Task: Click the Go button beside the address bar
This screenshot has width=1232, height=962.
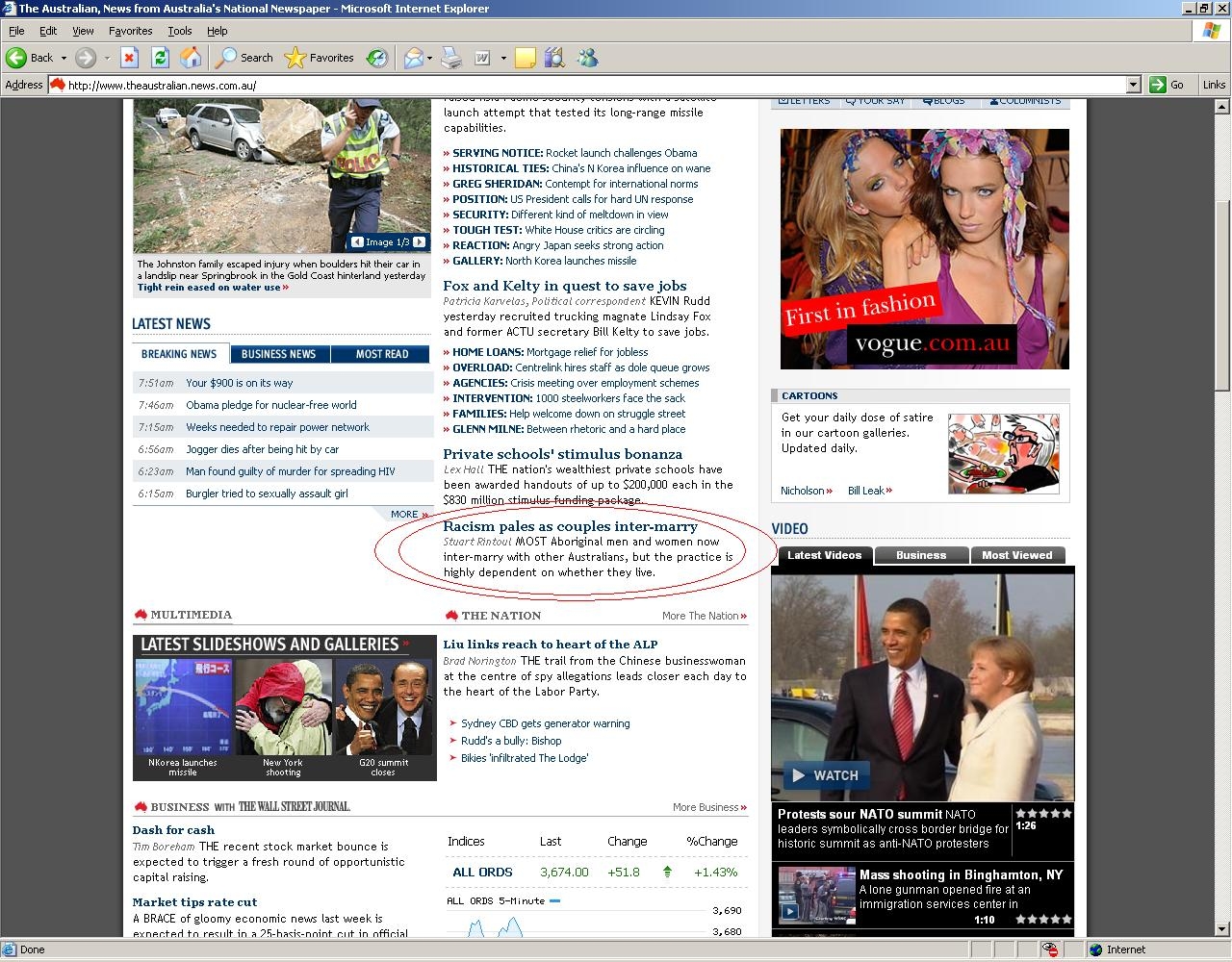Action: pos(1167,85)
